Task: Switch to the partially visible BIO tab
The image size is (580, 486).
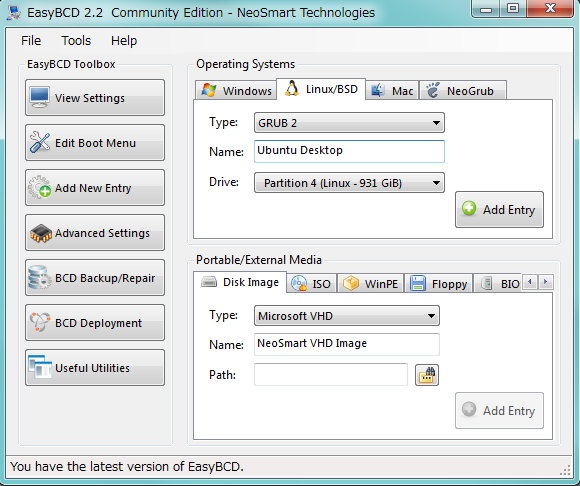Action: pos(498,284)
